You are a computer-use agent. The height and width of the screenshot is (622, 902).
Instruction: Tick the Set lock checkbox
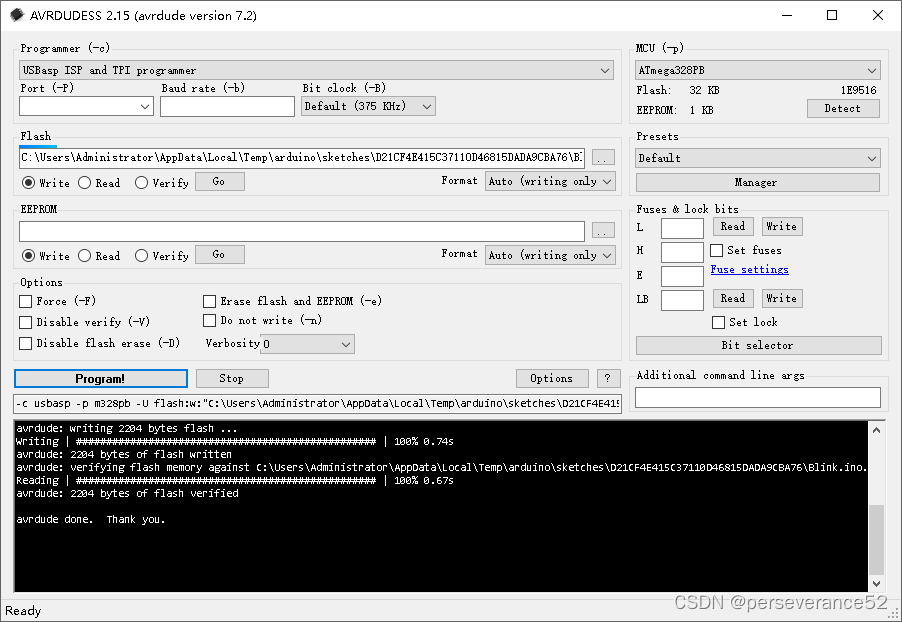(x=718, y=322)
